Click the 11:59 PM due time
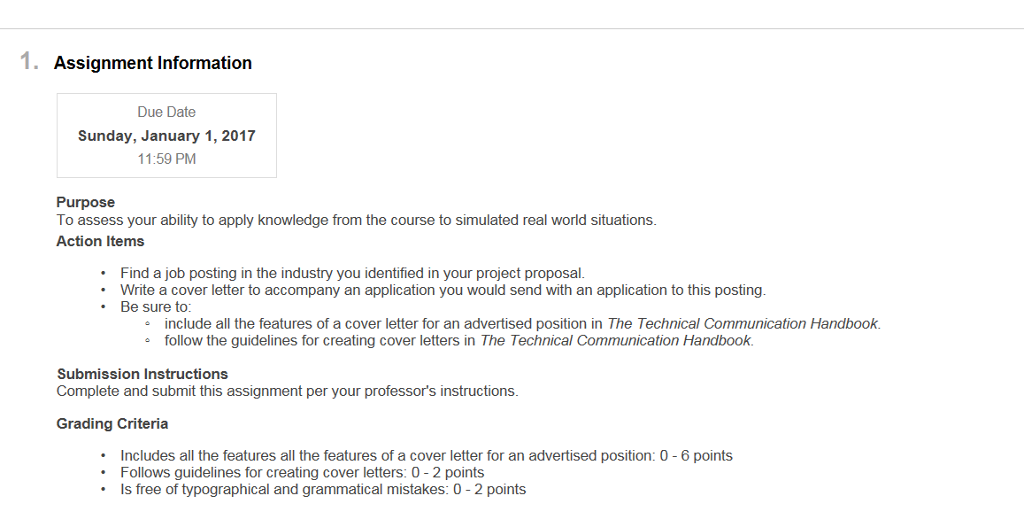1024x527 pixels. (167, 159)
